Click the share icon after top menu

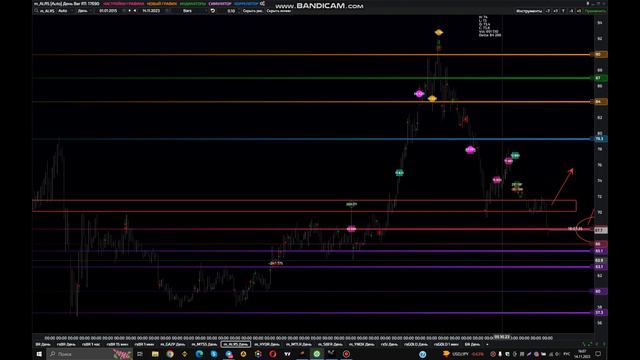pyautogui.click(x=262, y=4)
